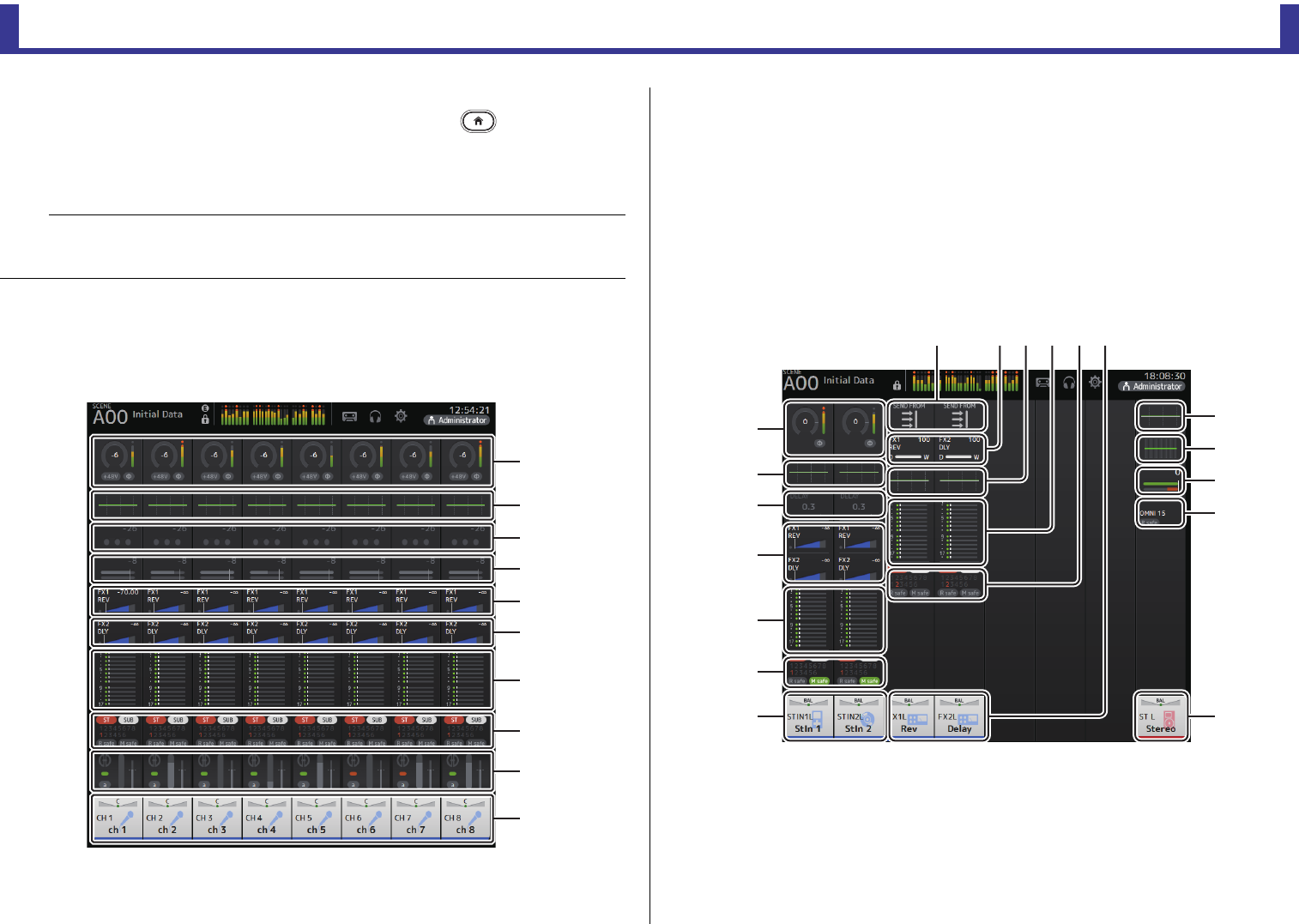Open second SEND FROM icon
The width and height of the screenshot is (1299, 924).
960,416
